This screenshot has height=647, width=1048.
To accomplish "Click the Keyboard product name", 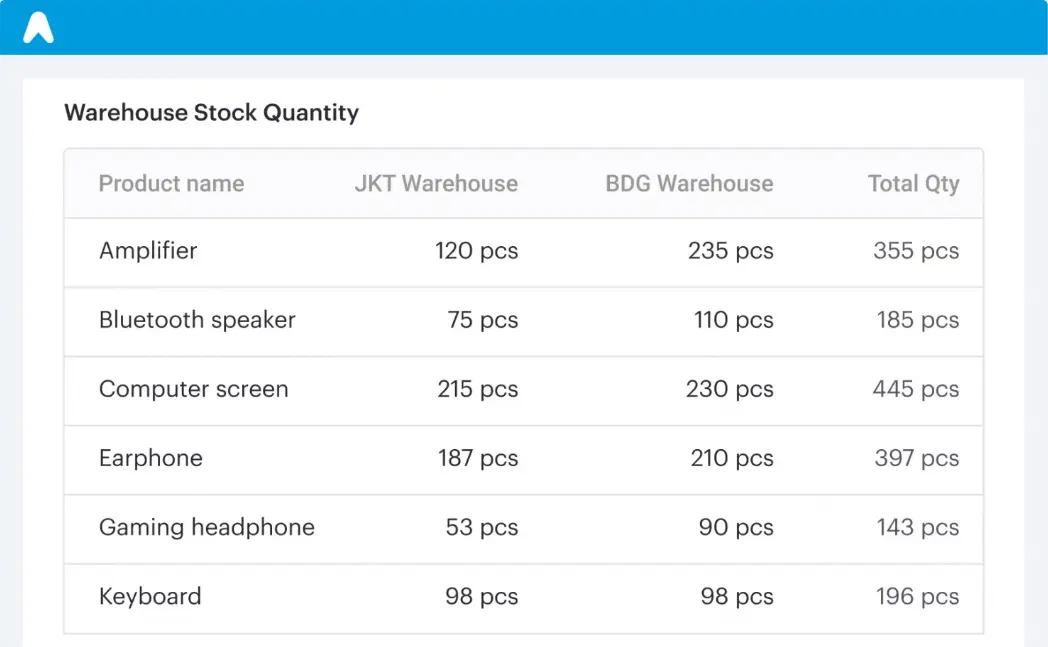I will [150, 596].
